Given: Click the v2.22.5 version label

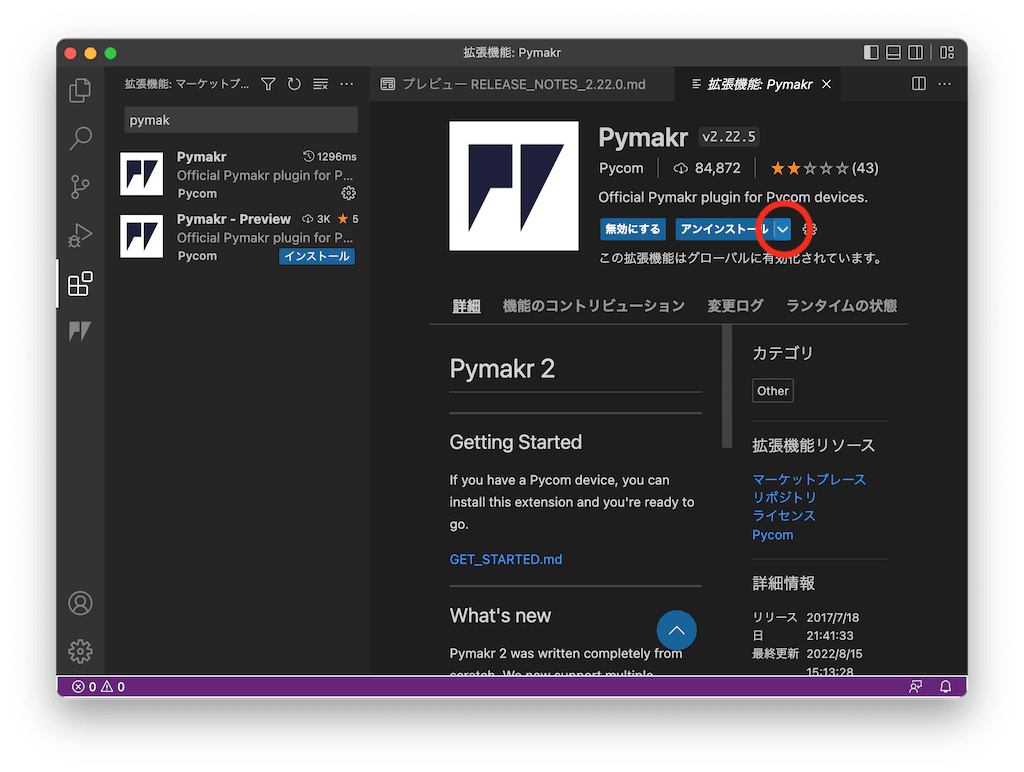Looking at the screenshot, I should click(x=728, y=137).
